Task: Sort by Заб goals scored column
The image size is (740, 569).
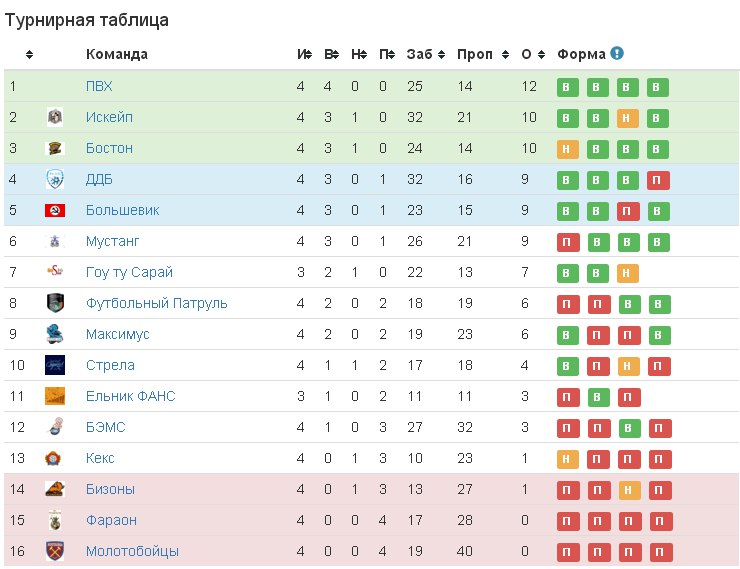Action: (x=424, y=54)
